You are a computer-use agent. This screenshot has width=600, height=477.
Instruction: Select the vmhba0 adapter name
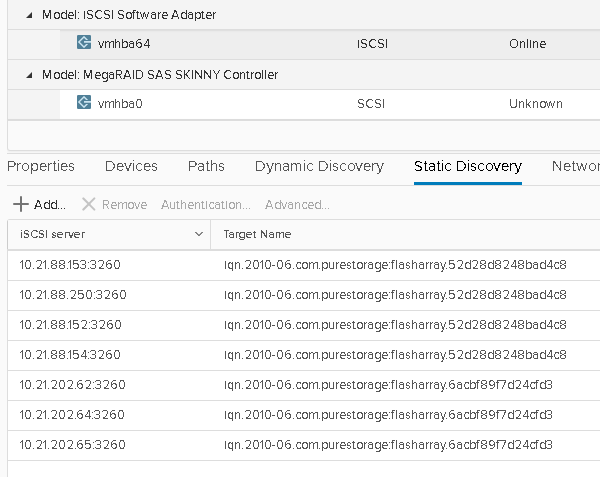[120, 104]
